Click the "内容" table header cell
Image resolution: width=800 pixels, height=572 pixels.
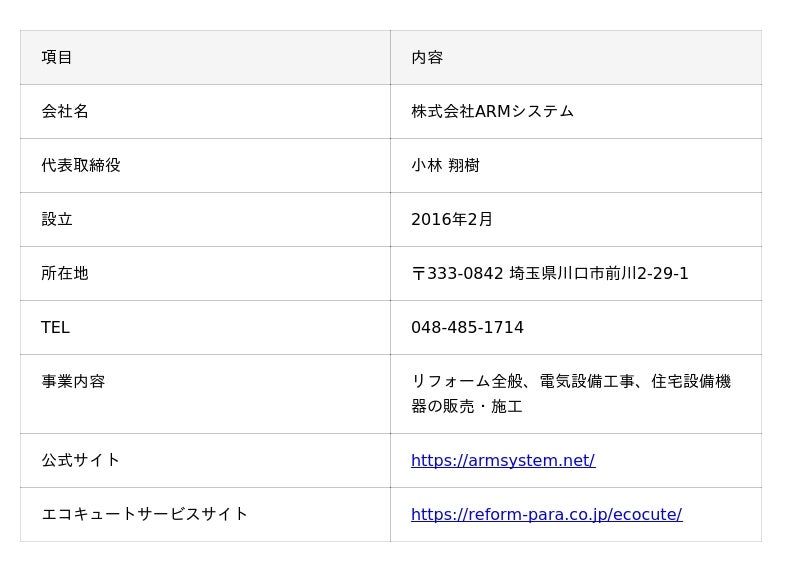tap(427, 57)
